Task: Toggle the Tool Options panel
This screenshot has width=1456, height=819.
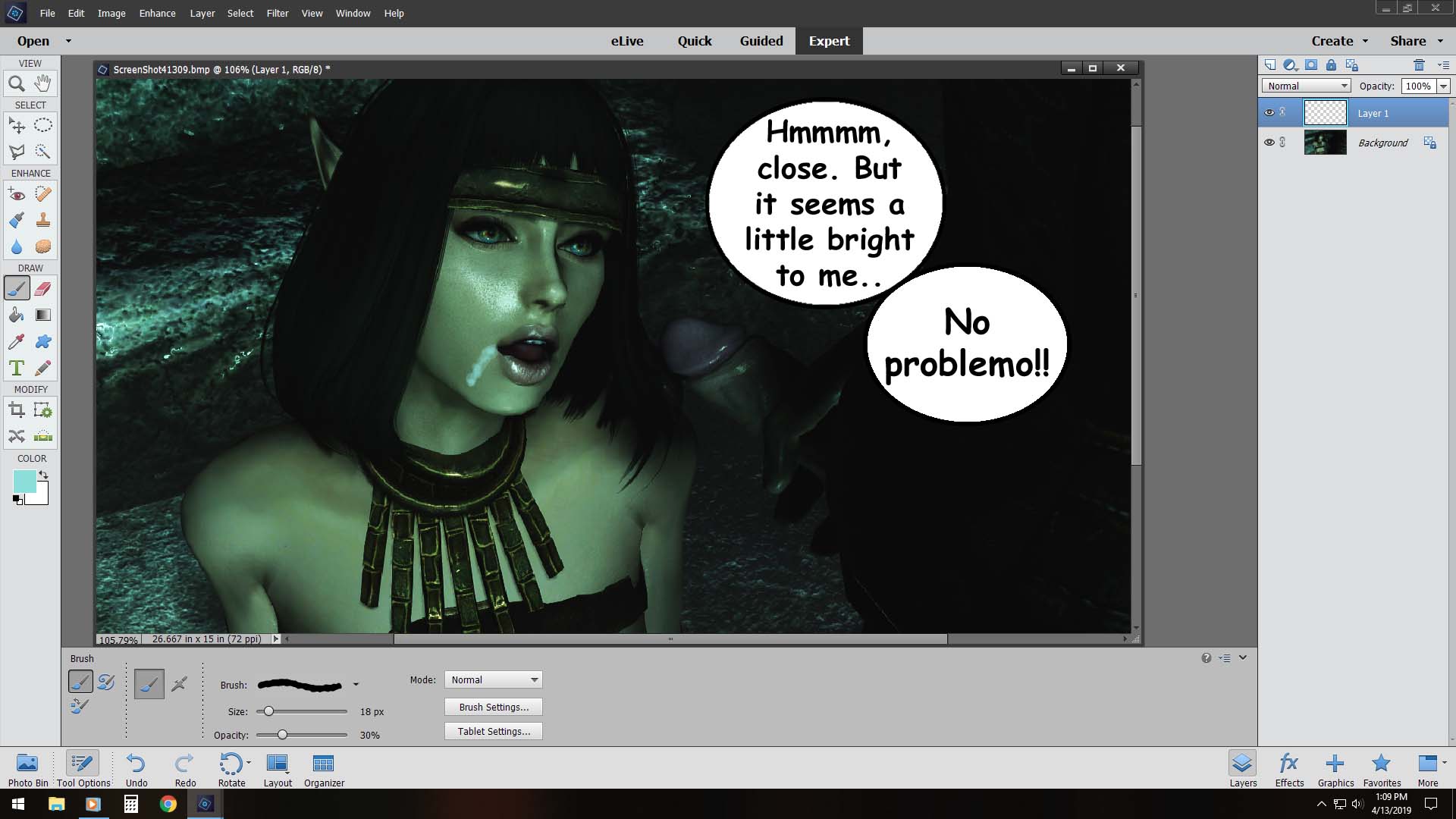Action: tap(83, 769)
